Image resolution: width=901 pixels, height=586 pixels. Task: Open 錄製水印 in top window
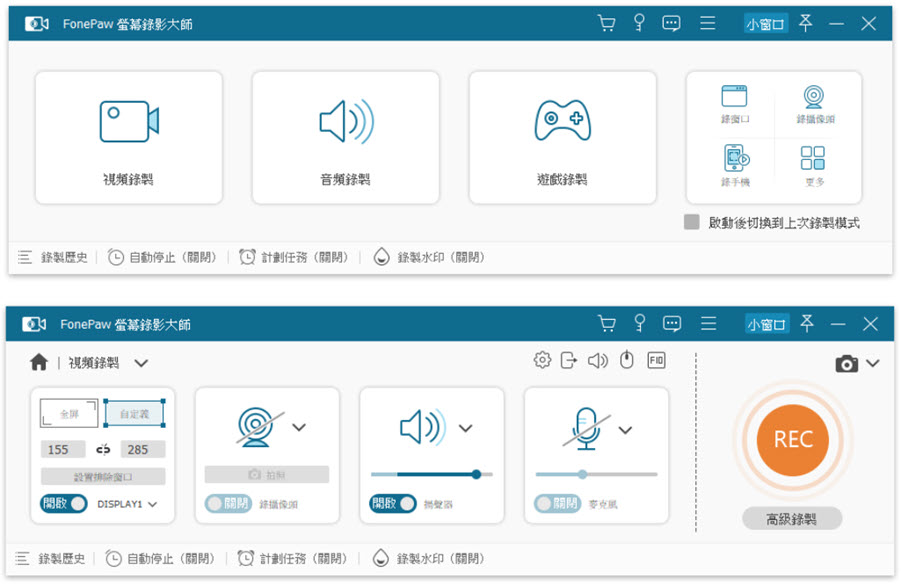click(x=429, y=257)
